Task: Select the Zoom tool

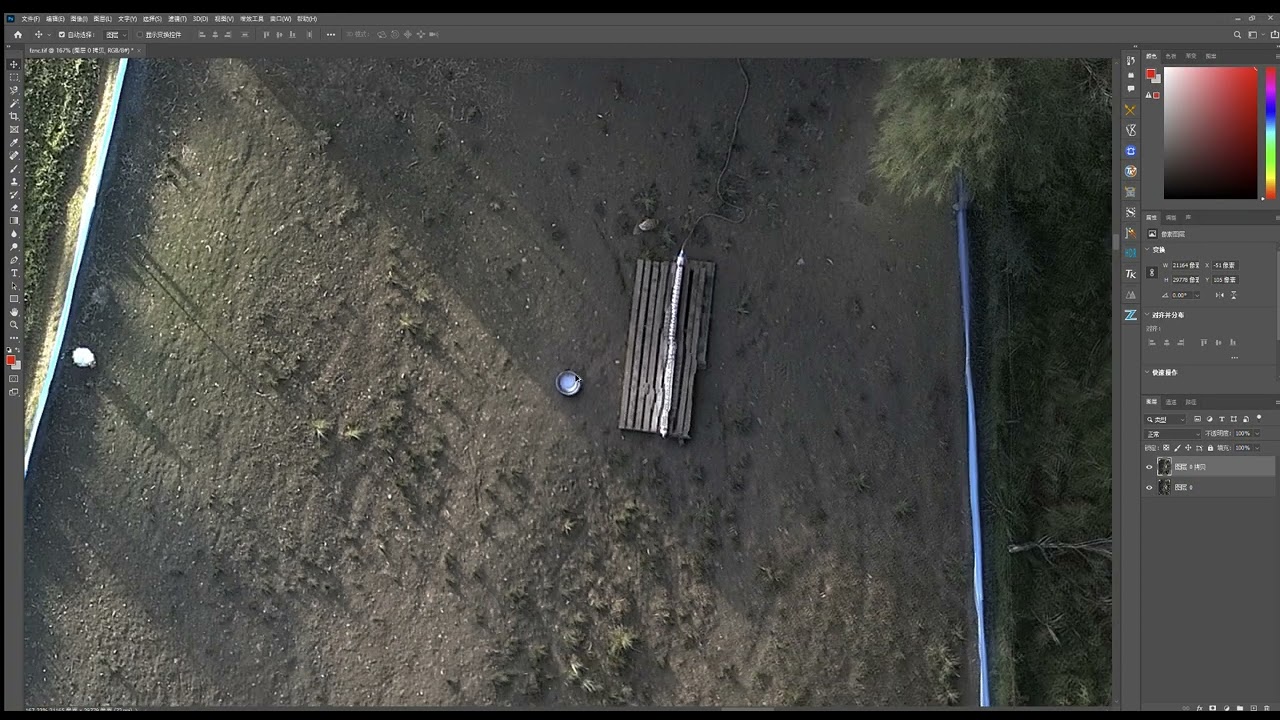Action: point(14,324)
